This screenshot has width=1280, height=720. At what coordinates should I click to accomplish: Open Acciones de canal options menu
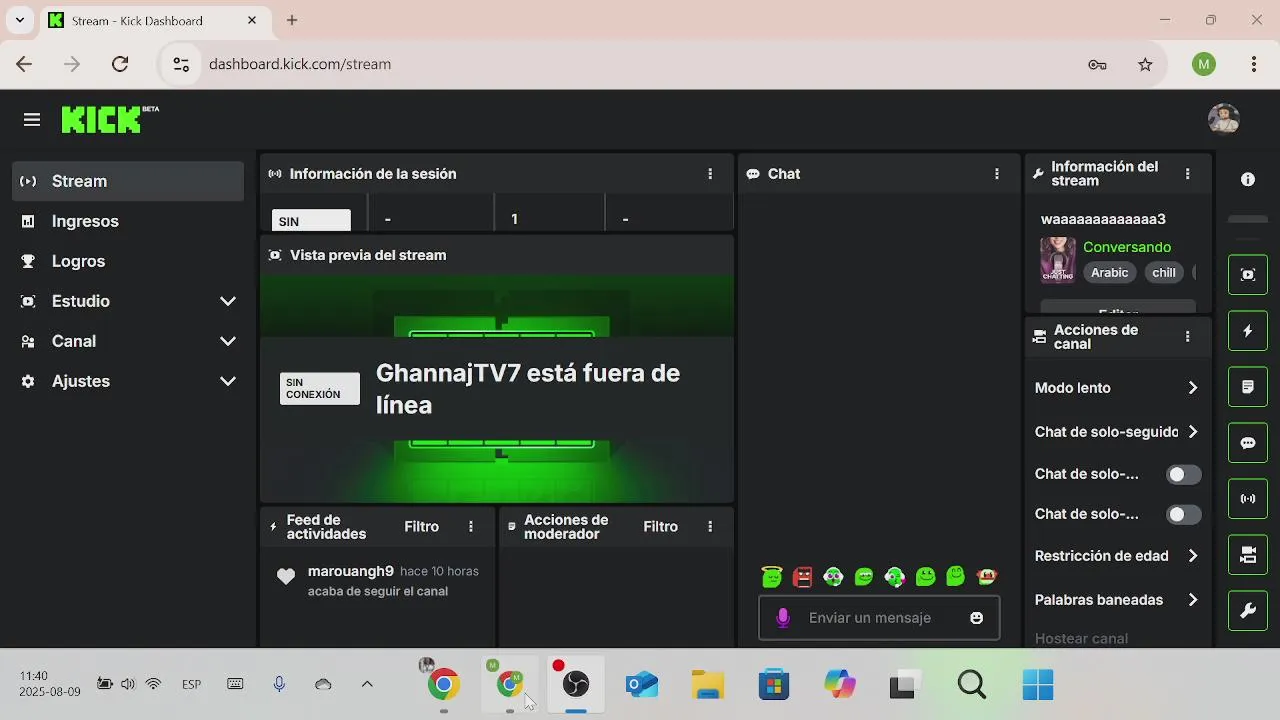(x=1187, y=337)
